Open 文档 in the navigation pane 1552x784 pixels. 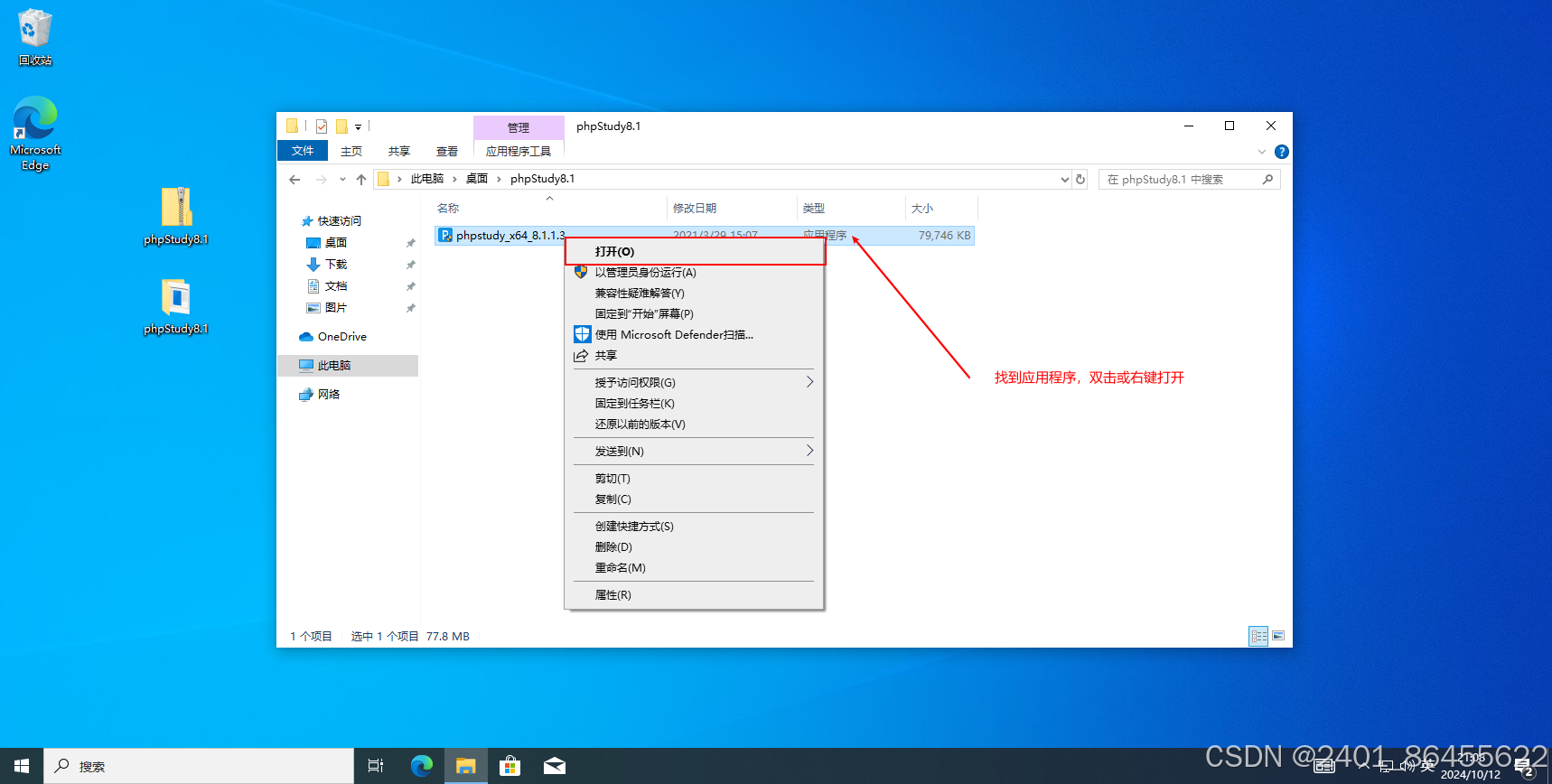pyautogui.click(x=336, y=286)
